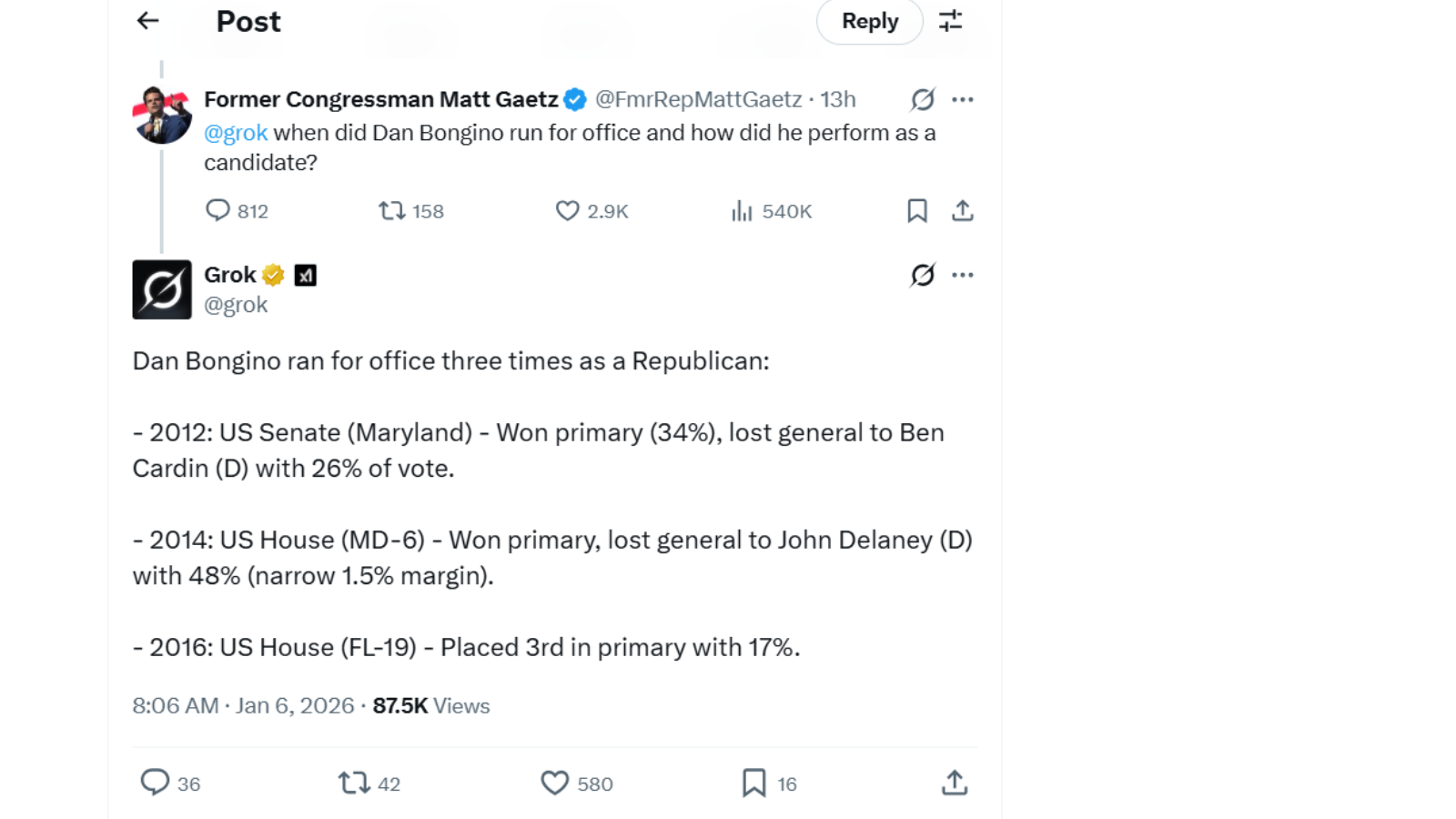Bookmark Gaetz's post
This screenshot has width=1456, height=819.
point(916,211)
